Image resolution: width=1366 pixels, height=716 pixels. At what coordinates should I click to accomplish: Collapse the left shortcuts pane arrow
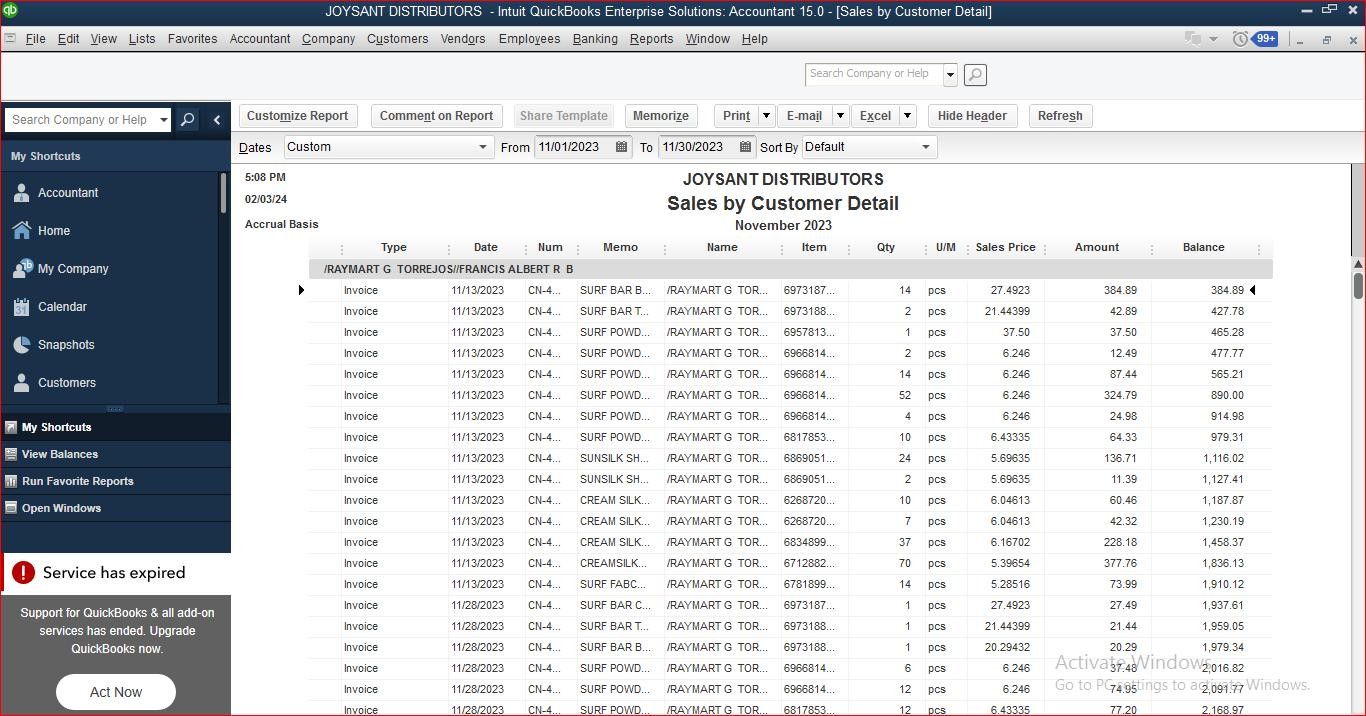pyautogui.click(x=216, y=120)
